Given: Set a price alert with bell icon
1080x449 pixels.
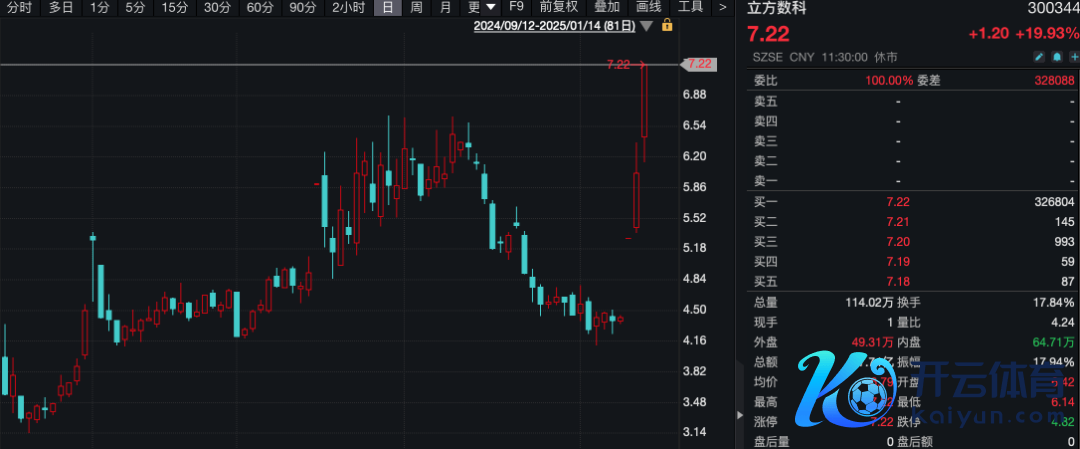Looking at the screenshot, I should click(x=1057, y=57).
